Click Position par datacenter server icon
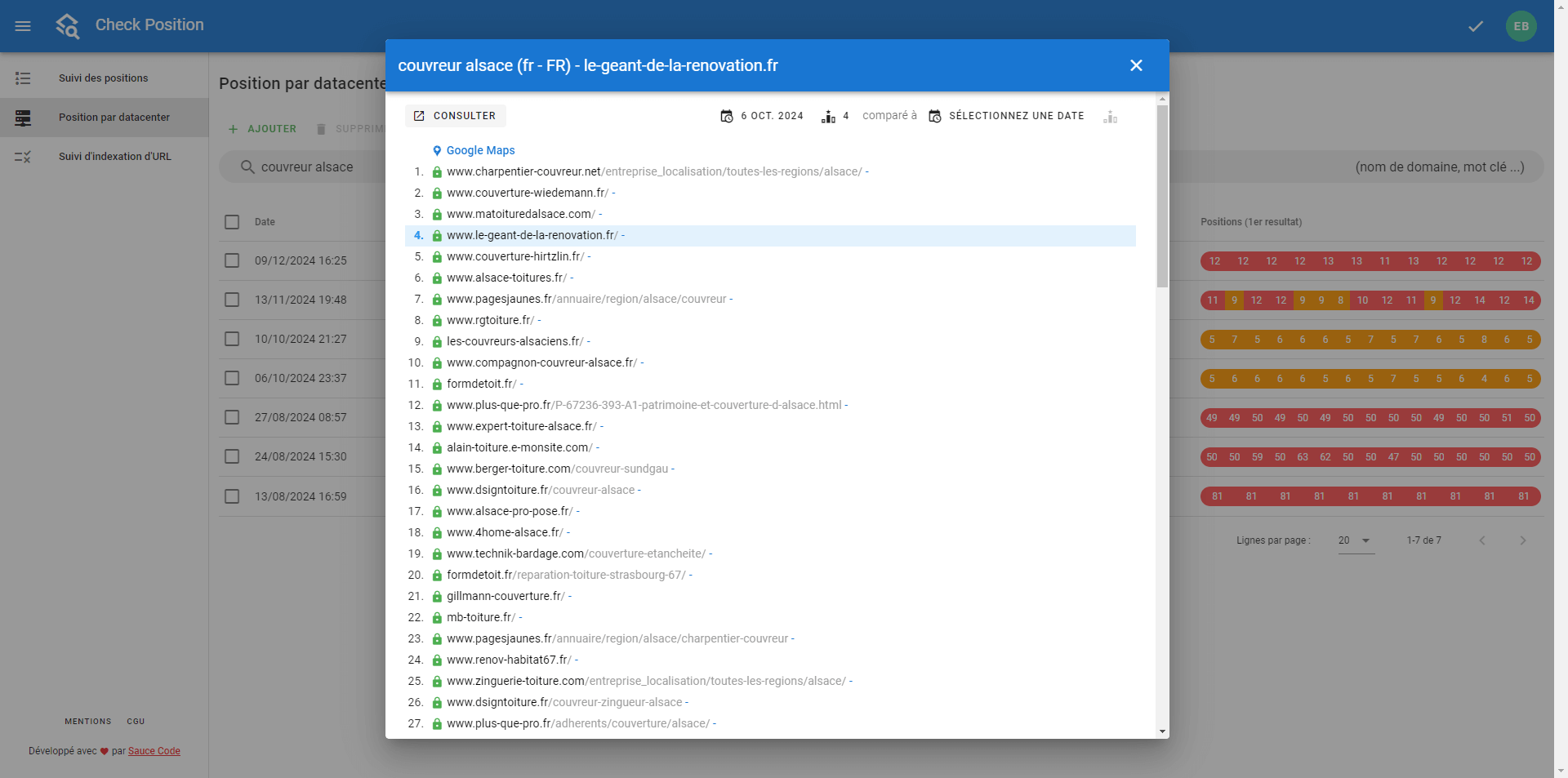 point(23,118)
